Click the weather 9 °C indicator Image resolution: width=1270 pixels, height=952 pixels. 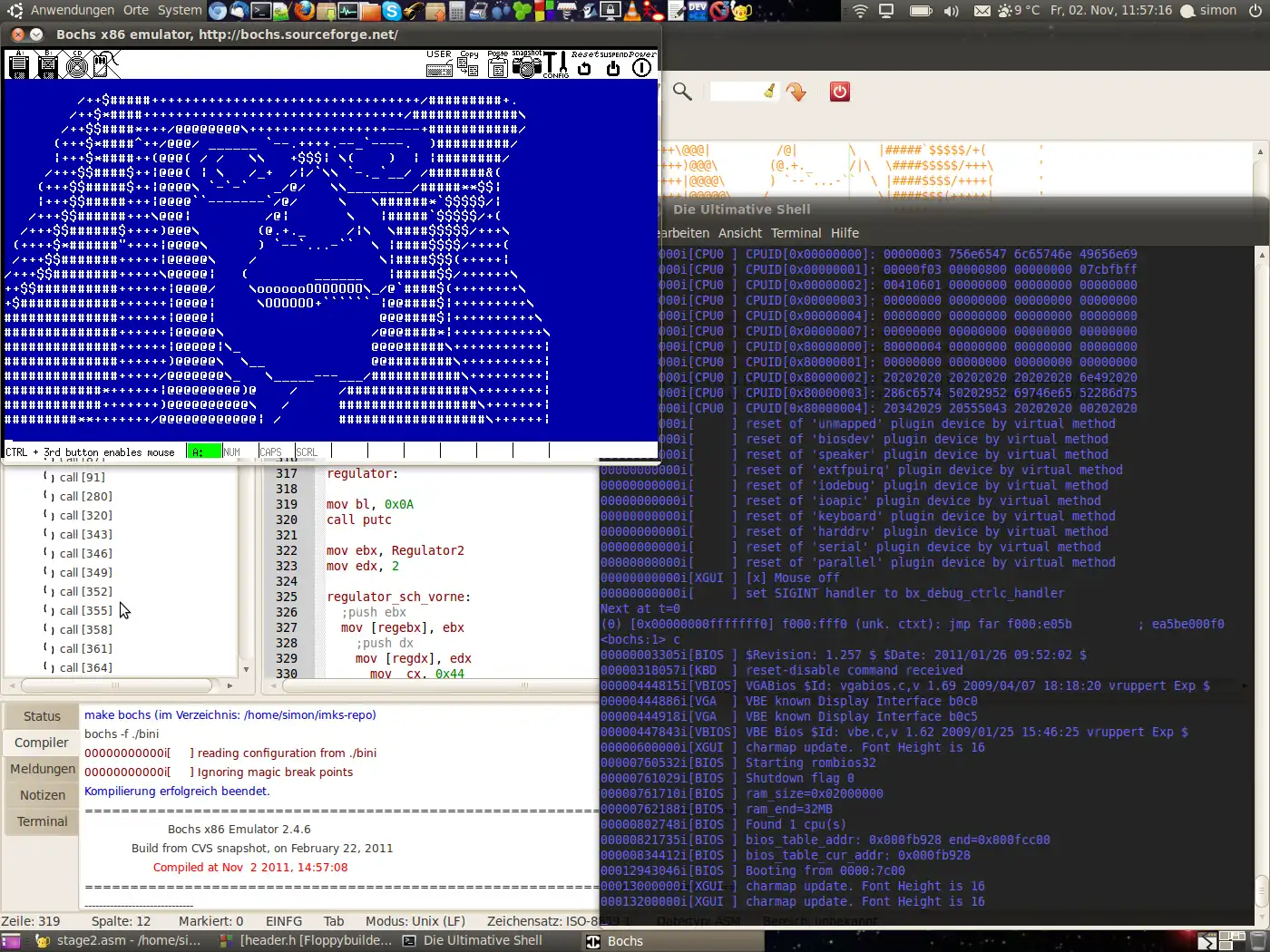pos(1019,11)
